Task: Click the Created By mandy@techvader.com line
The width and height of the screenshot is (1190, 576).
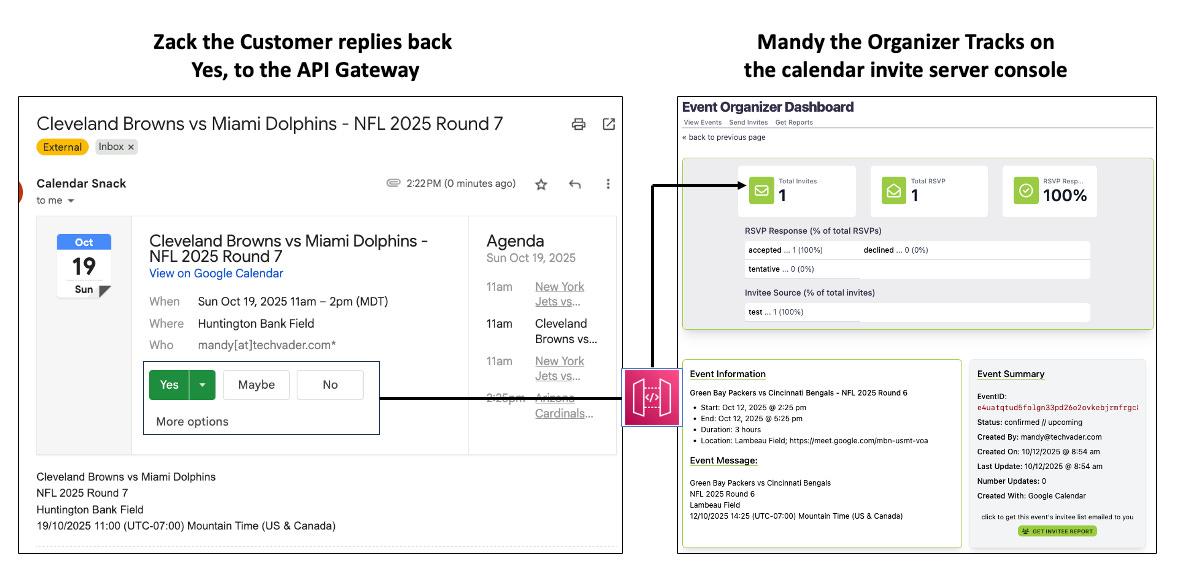Action: (x=1039, y=437)
